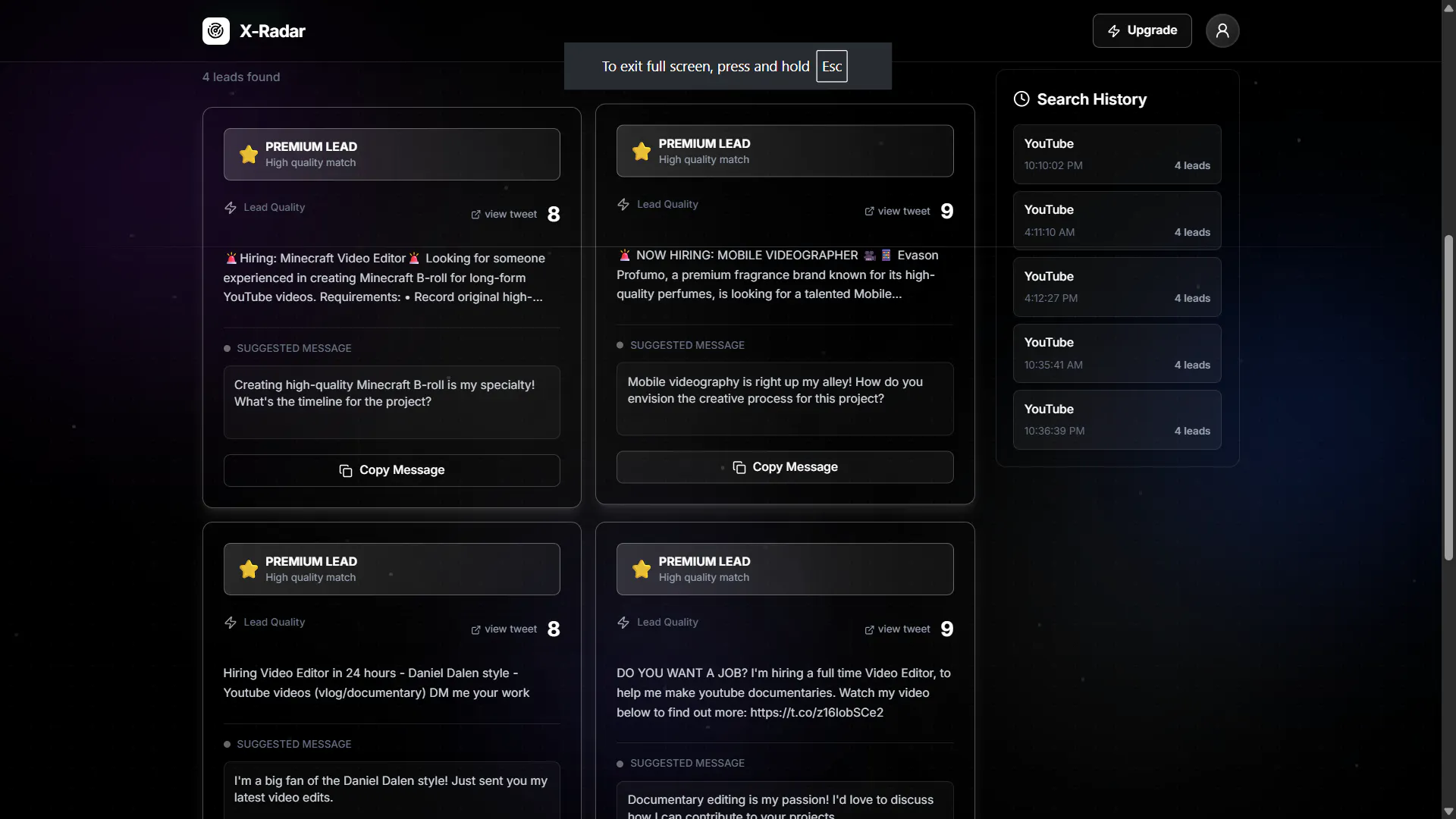1456x819 pixels.
Task: View tweet for Minecraft Video Editor lead
Action: [x=504, y=215]
